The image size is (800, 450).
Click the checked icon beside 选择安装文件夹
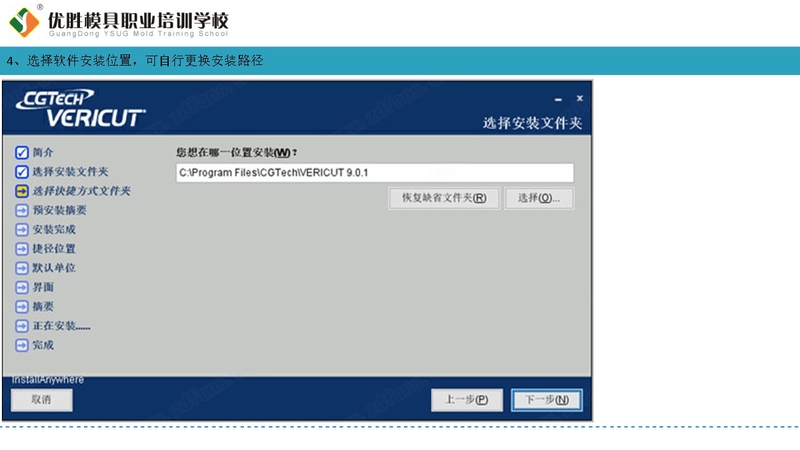coord(21,172)
